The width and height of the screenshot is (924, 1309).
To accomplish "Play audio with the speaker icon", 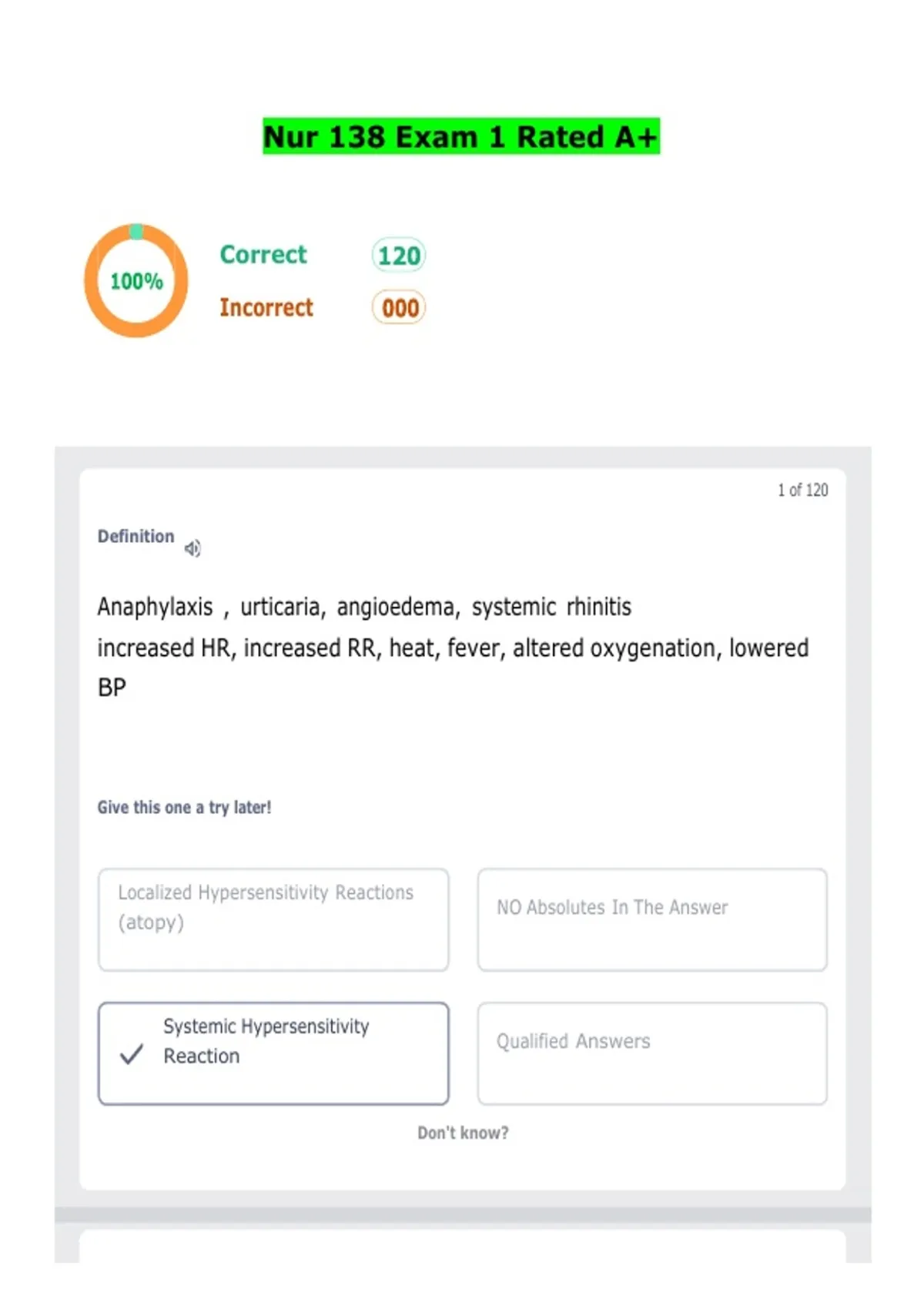I will click(x=192, y=548).
